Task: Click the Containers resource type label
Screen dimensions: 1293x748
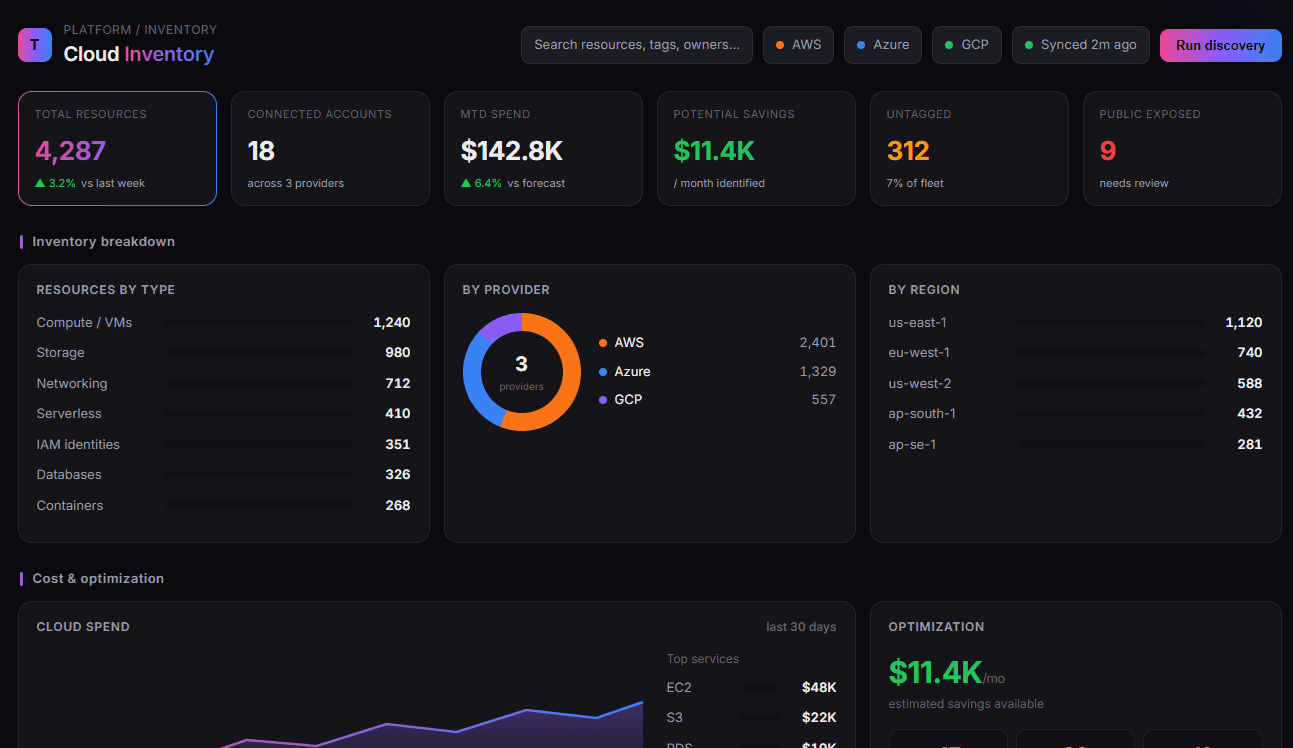Action: pos(70,505)
